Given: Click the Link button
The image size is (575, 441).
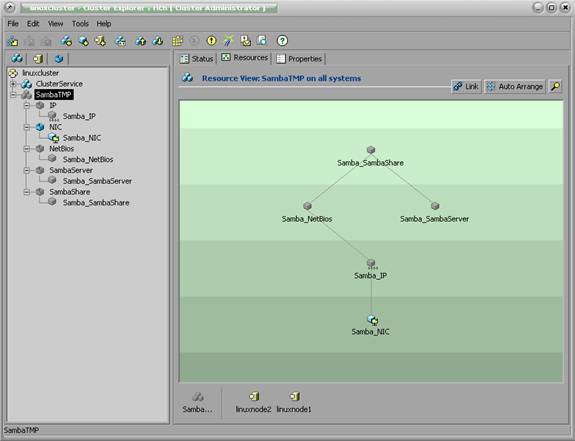Looking at the screenshot, I should coord(466,87).
